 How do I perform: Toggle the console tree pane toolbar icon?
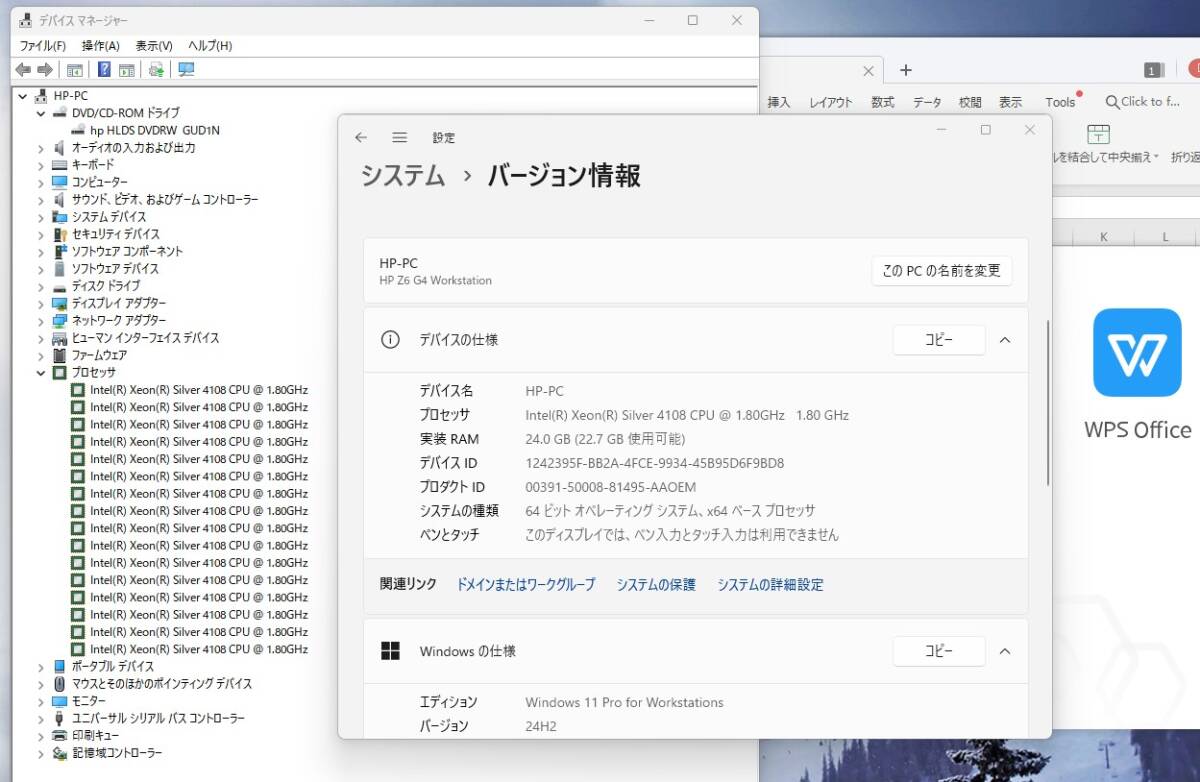[74, 69]
